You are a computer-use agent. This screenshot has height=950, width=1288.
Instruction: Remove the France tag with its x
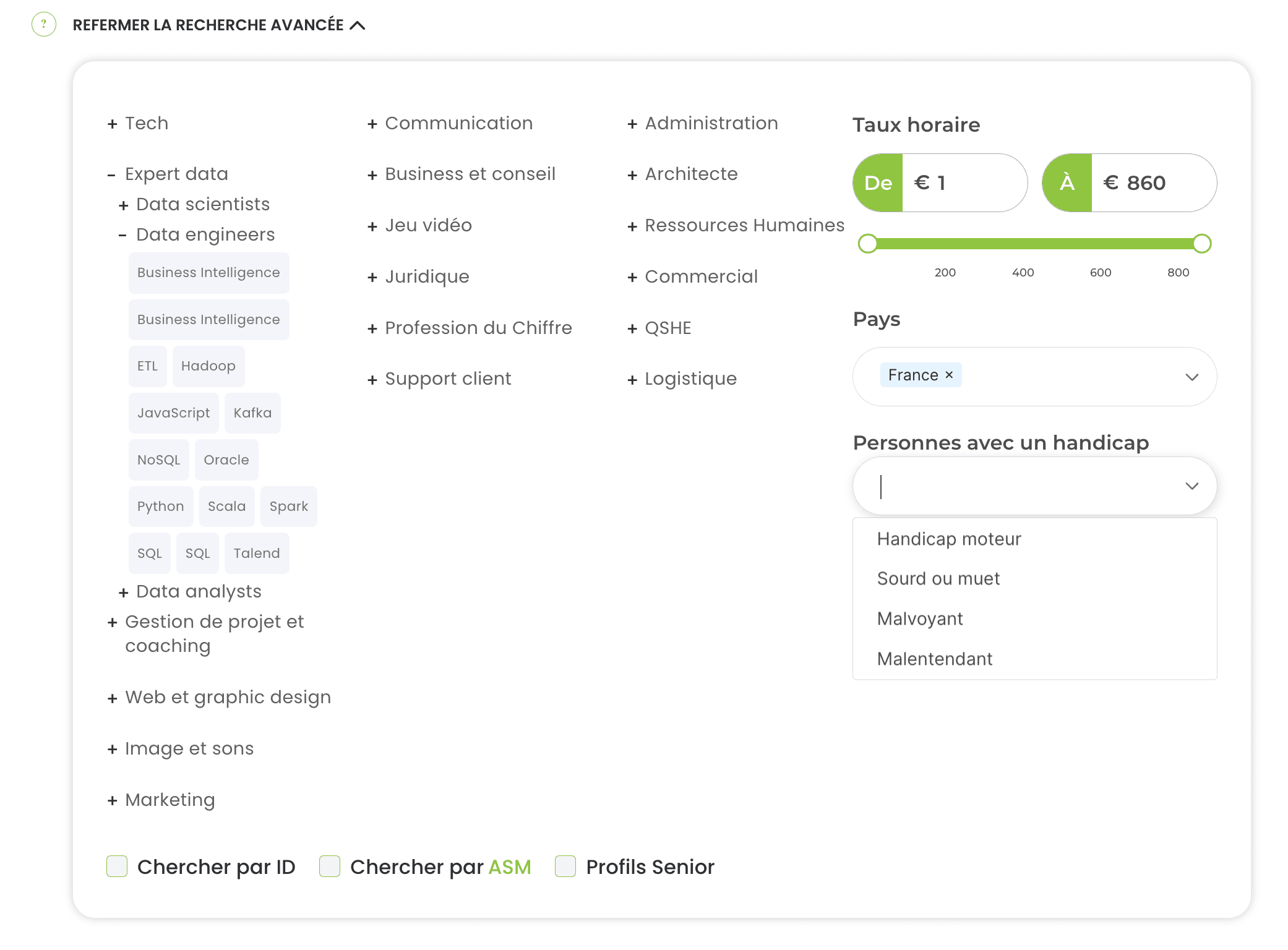pos(949,375)
